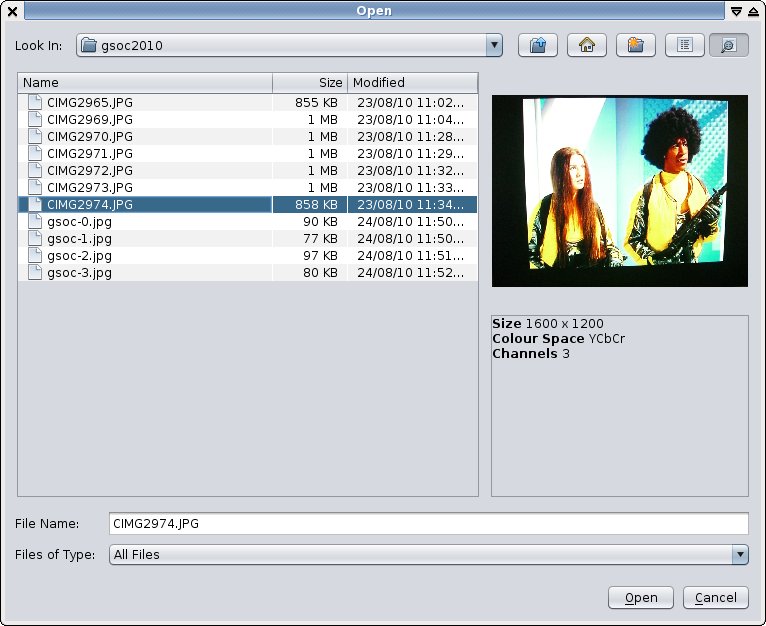Click file icon beside CIMG2973.JPG
766x626 pixels.
point(35,187)
